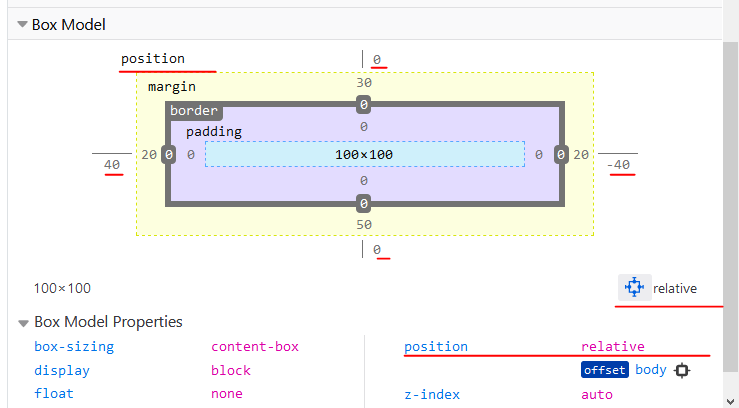Click the offset badge

[604, 370]
